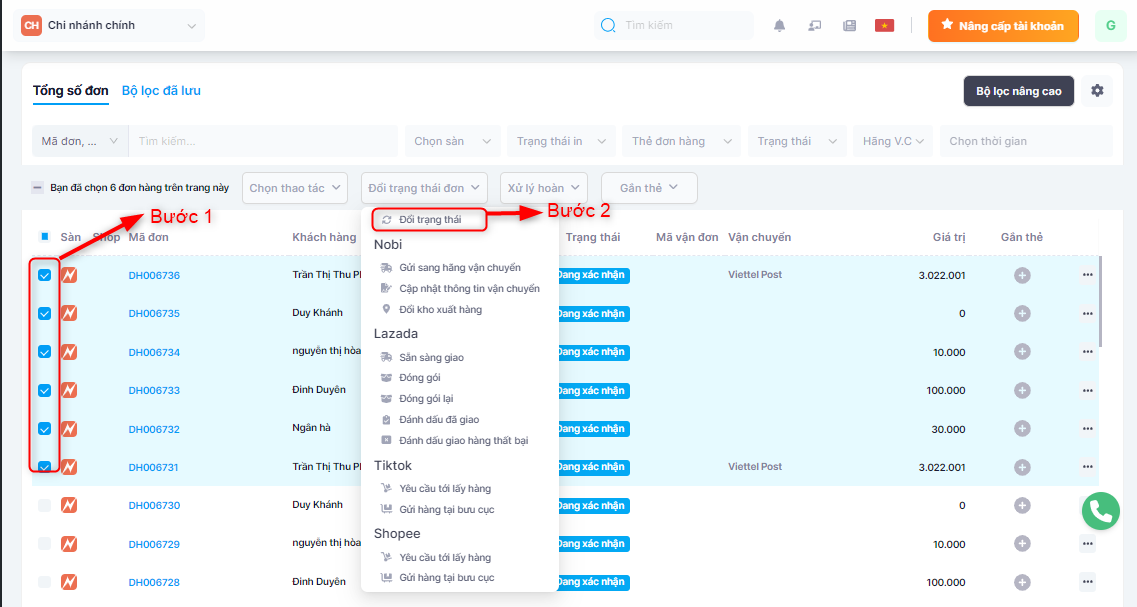Open order link DH006733
Image resolution: width=1137 pixels, height=607 pixels.
pos(154,390)
